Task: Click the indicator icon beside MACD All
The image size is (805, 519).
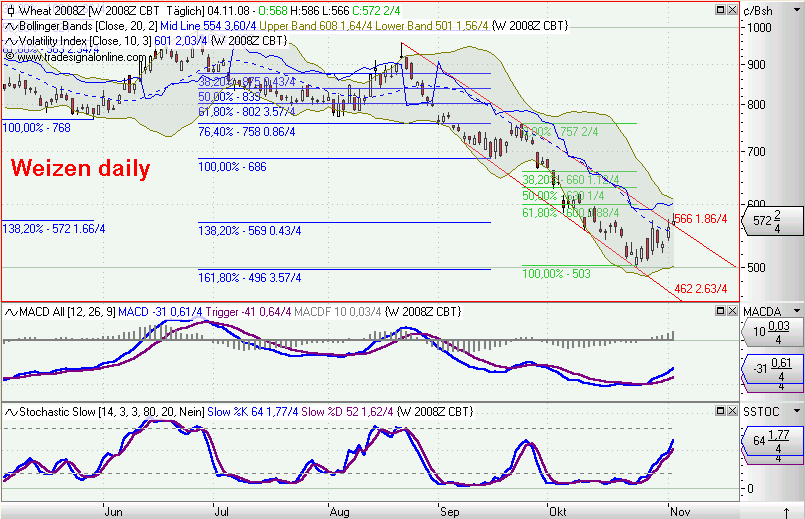Action: click(x=11, y=312)
